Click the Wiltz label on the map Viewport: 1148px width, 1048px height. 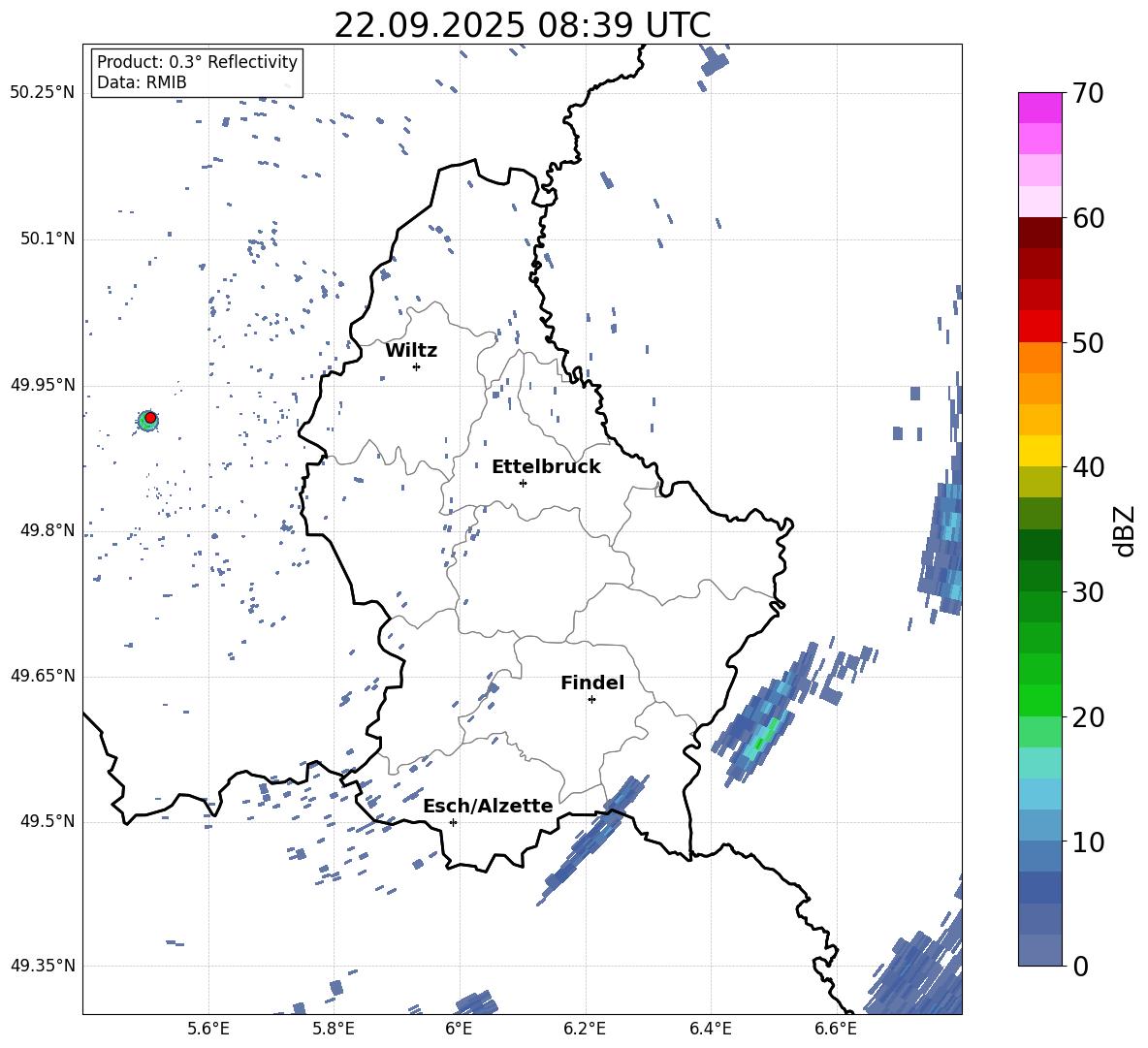[x=411, y=351]
